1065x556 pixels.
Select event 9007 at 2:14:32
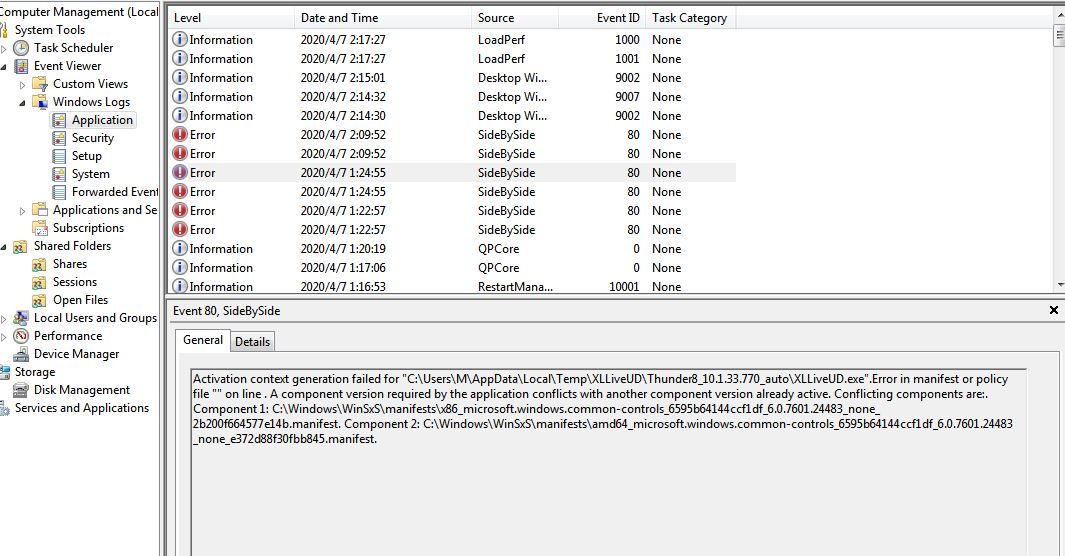[452, 96]
